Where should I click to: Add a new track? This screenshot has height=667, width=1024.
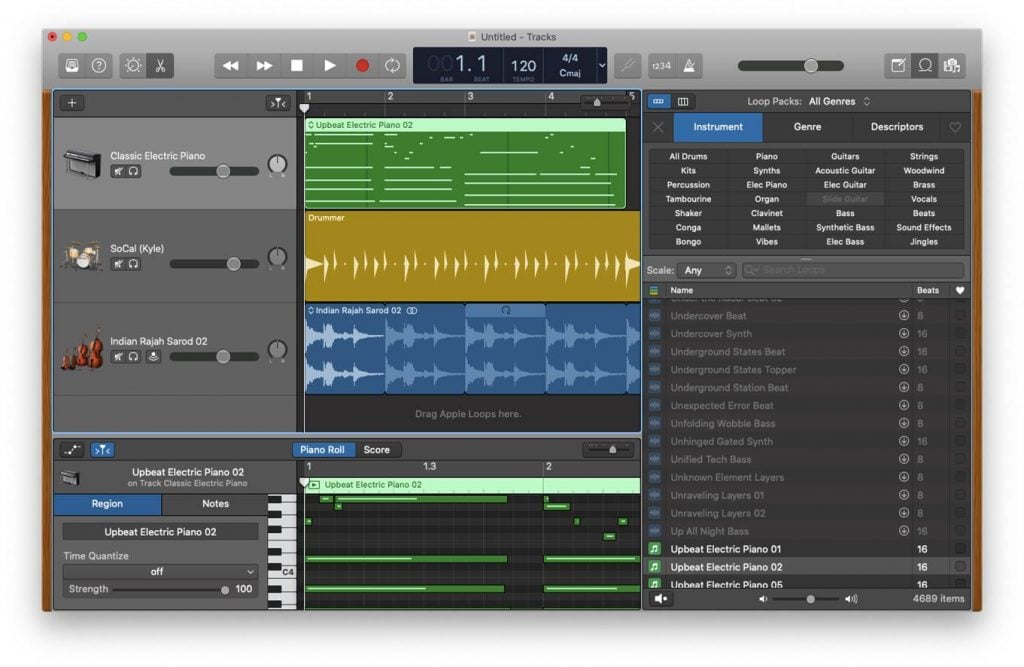[x=72, y=103]
